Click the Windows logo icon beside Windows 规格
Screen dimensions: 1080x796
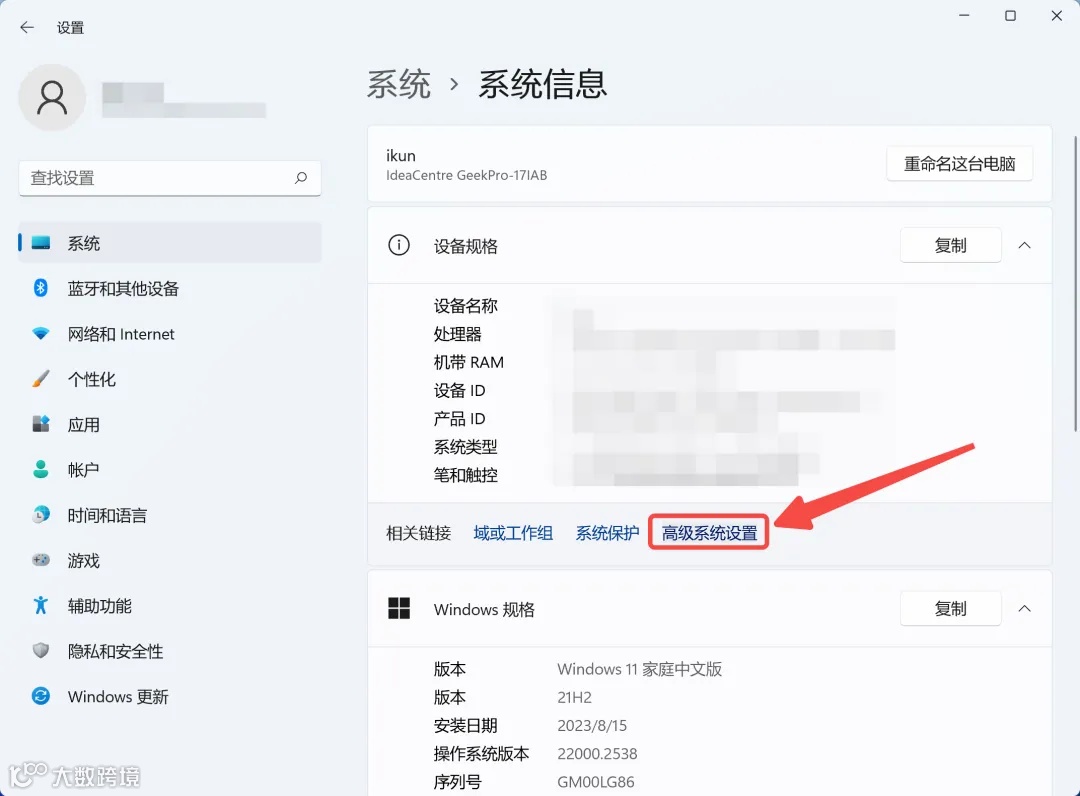click(x=399, y=609)
